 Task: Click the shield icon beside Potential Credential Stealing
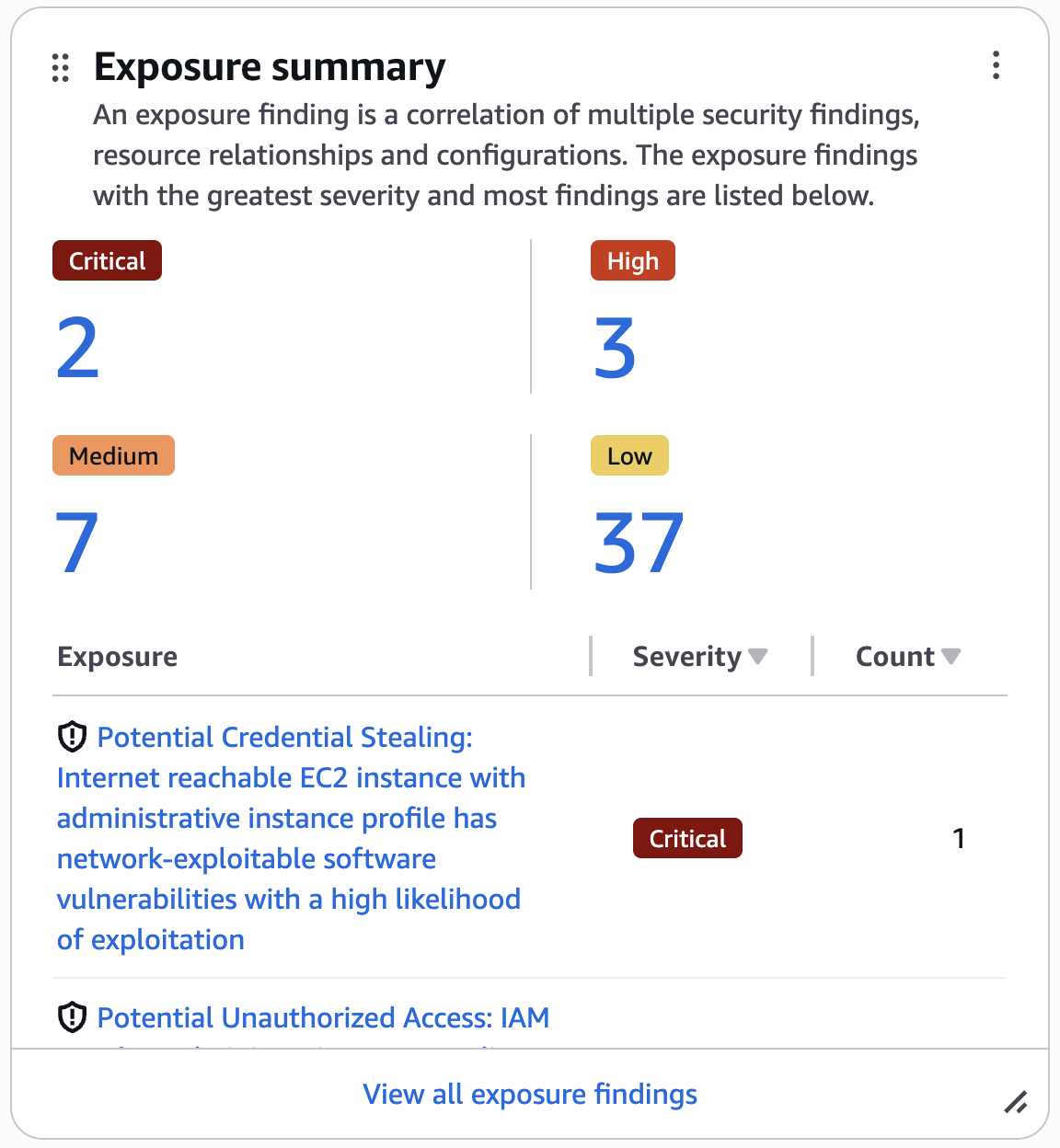(x=72, y=736)
